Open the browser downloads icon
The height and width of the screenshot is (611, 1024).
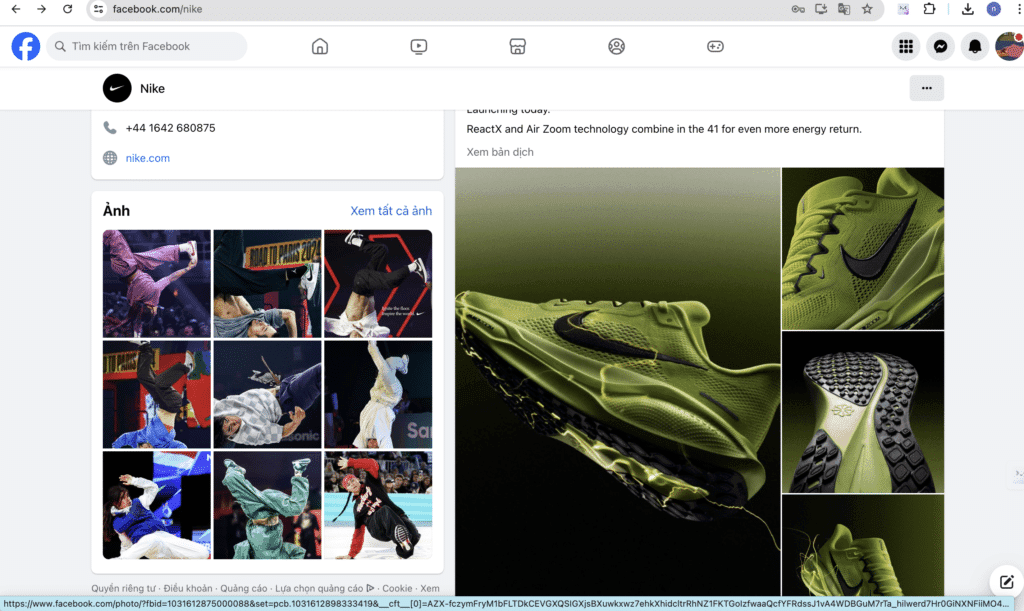pyautogui.click(x=968, y=9)
